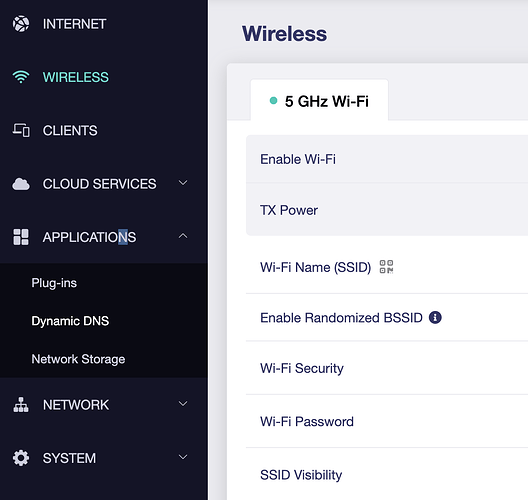This screenshot has height=500, width=528.
Task: Expand the Network section chevron
Action: [x=183, y=404]
